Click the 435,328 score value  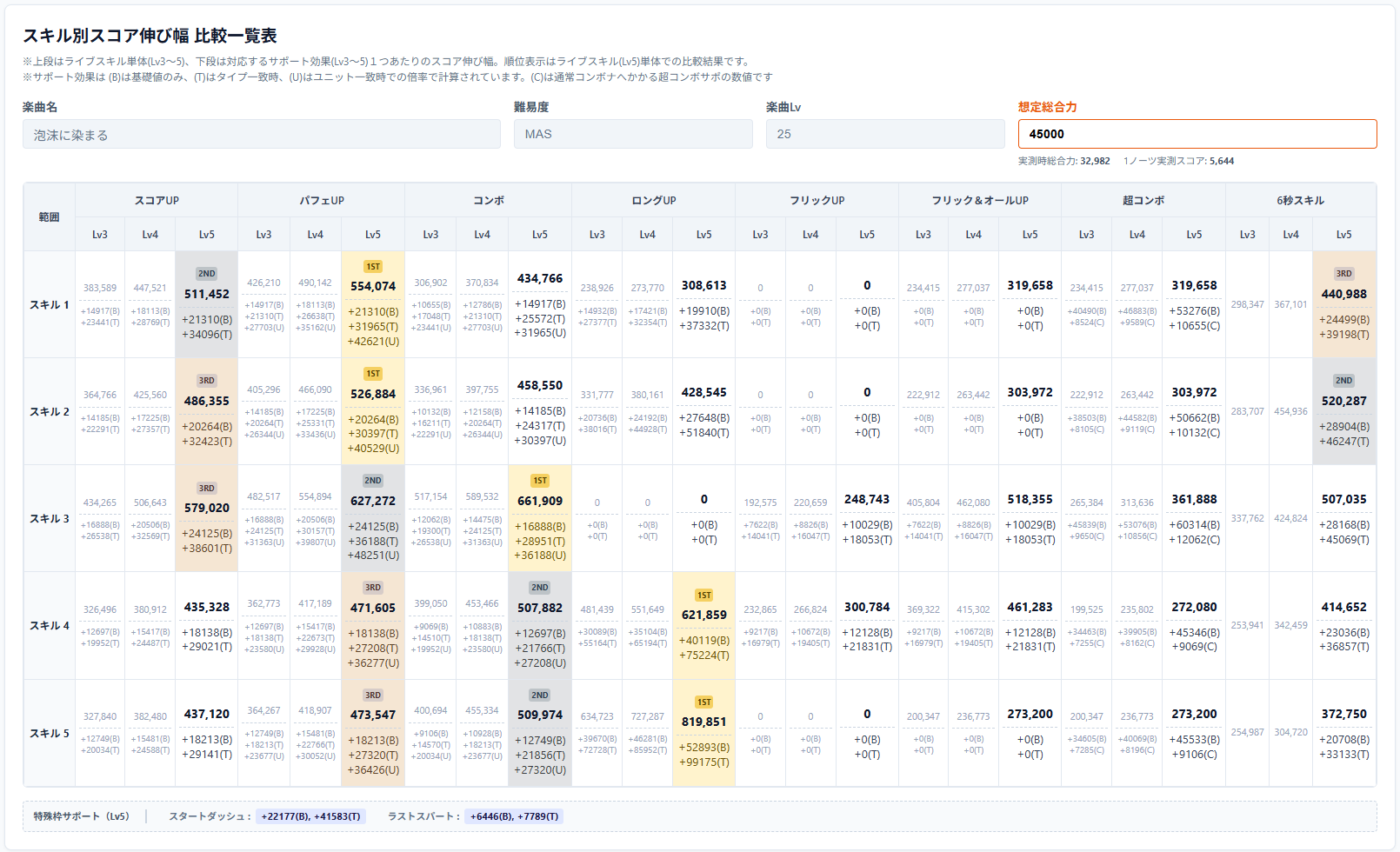coord(207,607)
